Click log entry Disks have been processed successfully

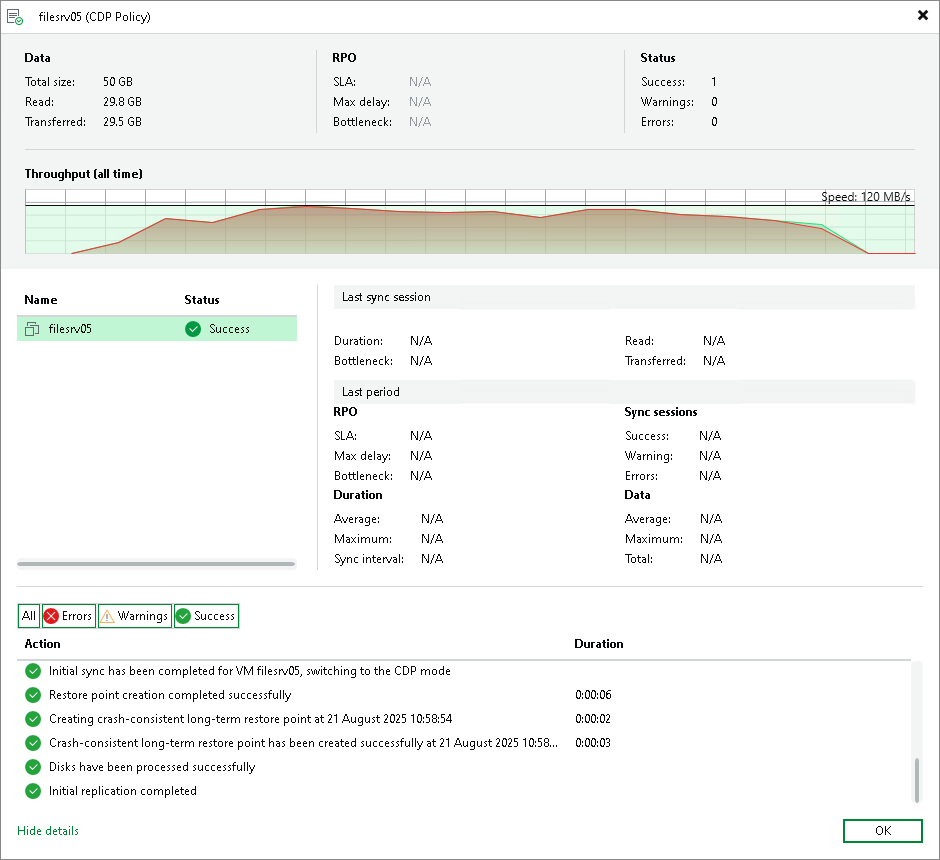pyautogui.click(x=152, y=767)
